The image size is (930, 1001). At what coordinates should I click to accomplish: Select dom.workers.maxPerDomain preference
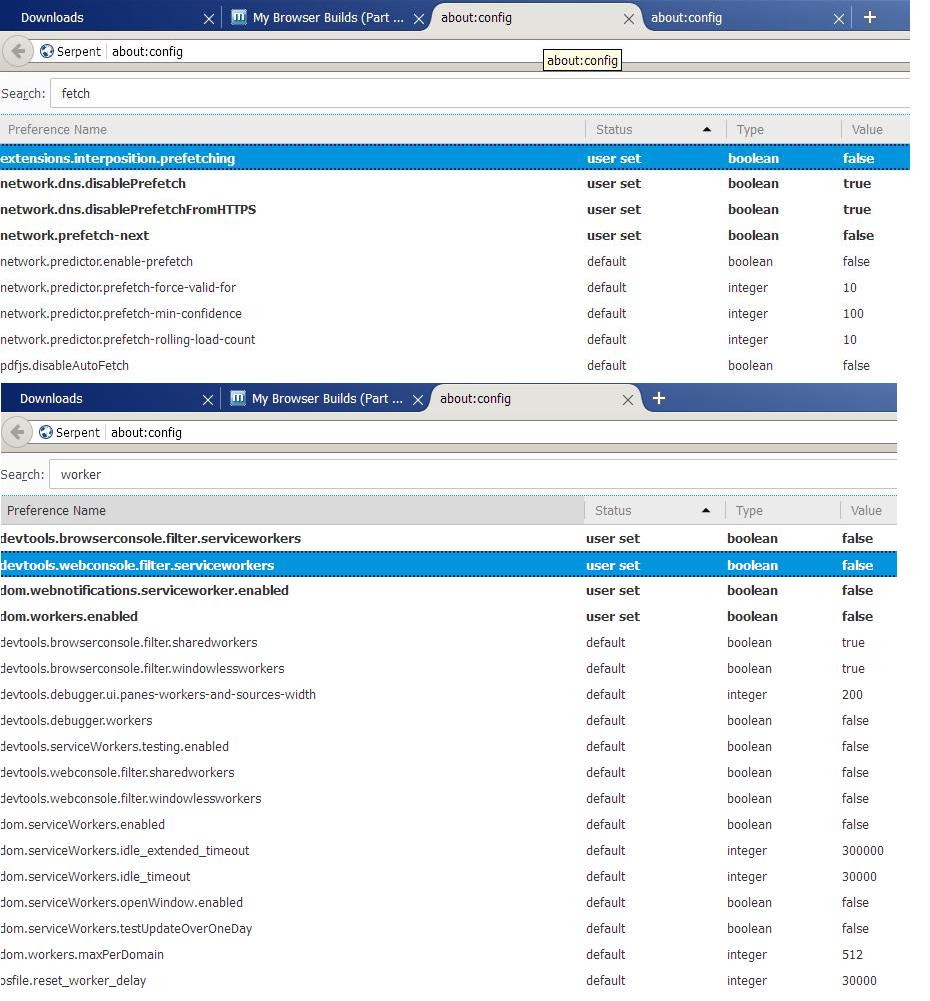pos(448,955)
